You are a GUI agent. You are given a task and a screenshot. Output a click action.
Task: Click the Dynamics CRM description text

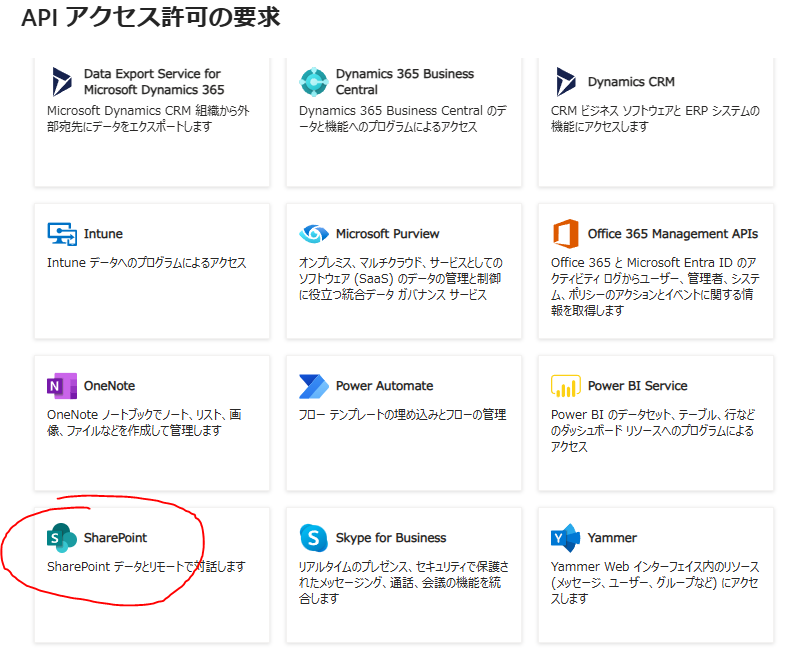tap(655, 119)
